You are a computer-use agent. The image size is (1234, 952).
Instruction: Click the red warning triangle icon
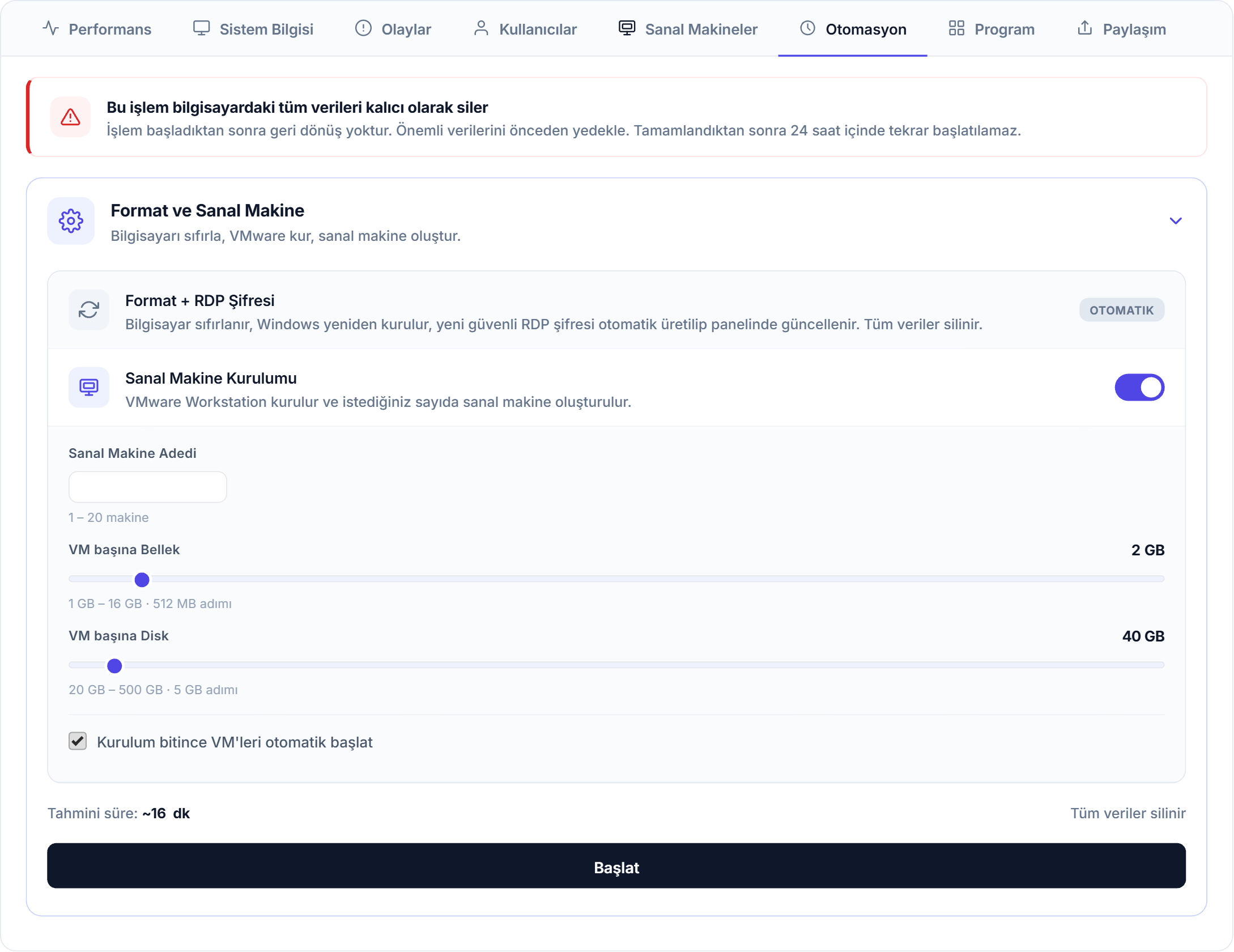click(x=70, y=117)
